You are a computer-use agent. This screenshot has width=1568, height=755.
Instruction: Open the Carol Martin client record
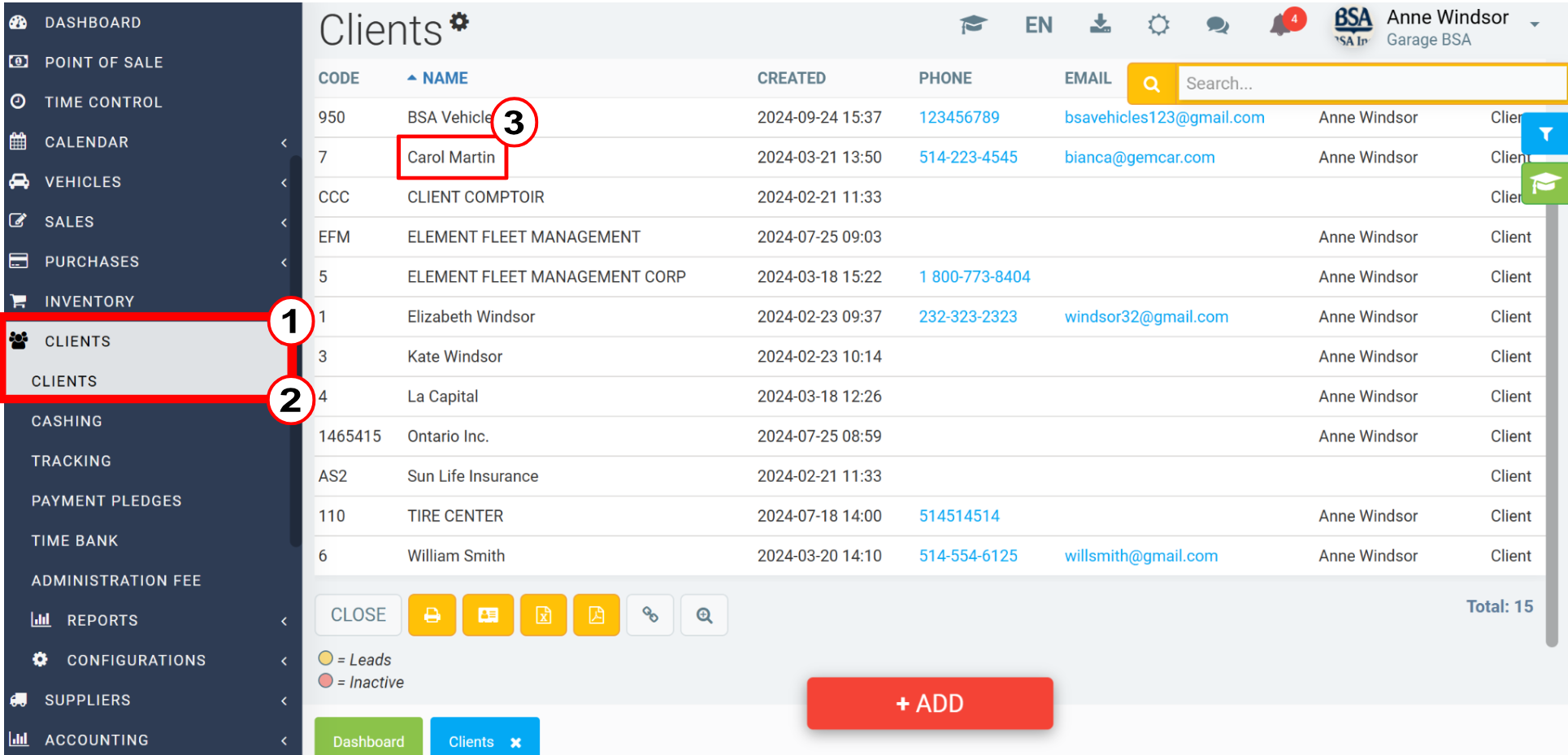pyautogui.click(x=451, y=158)
